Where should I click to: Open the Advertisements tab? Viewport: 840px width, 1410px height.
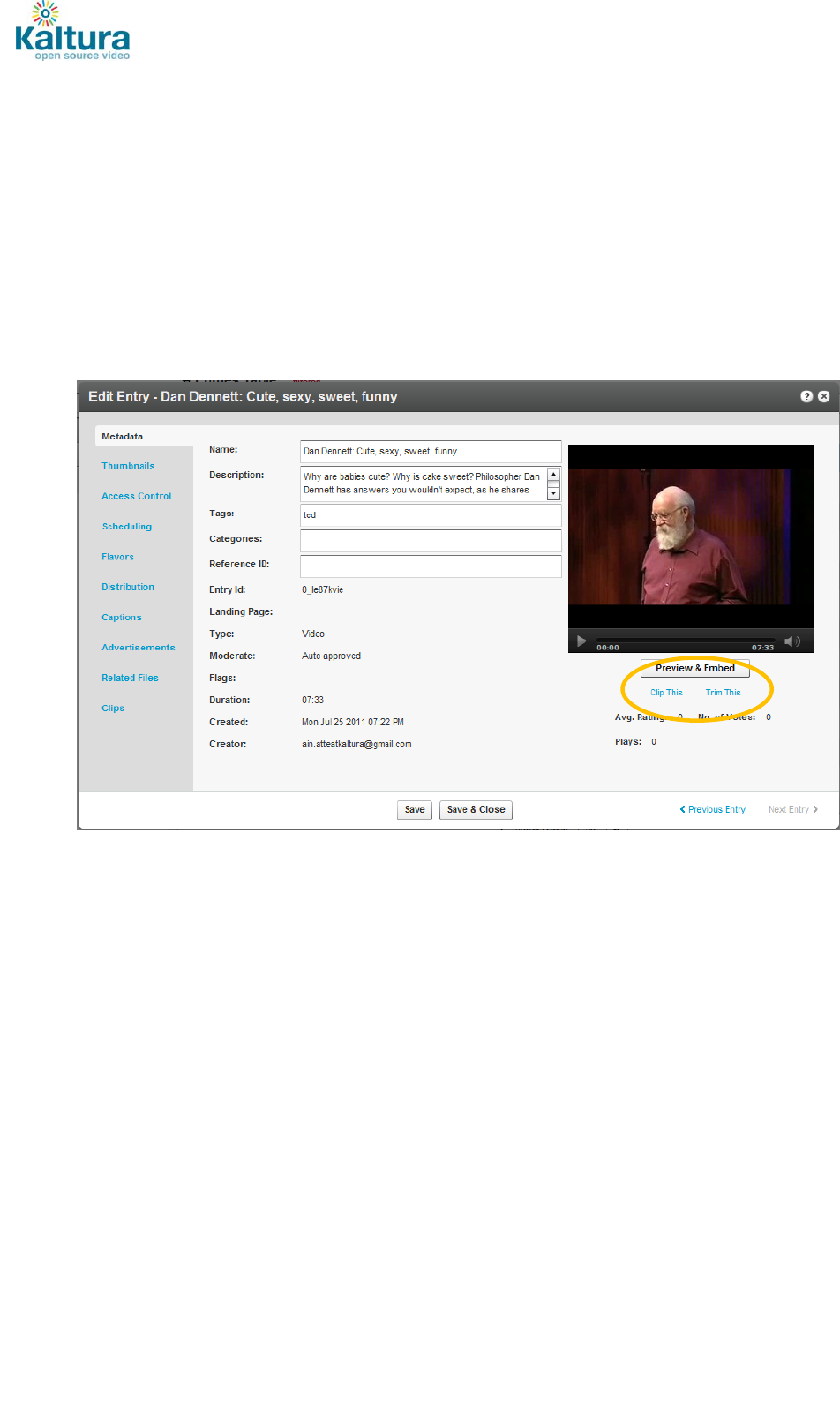139,648
